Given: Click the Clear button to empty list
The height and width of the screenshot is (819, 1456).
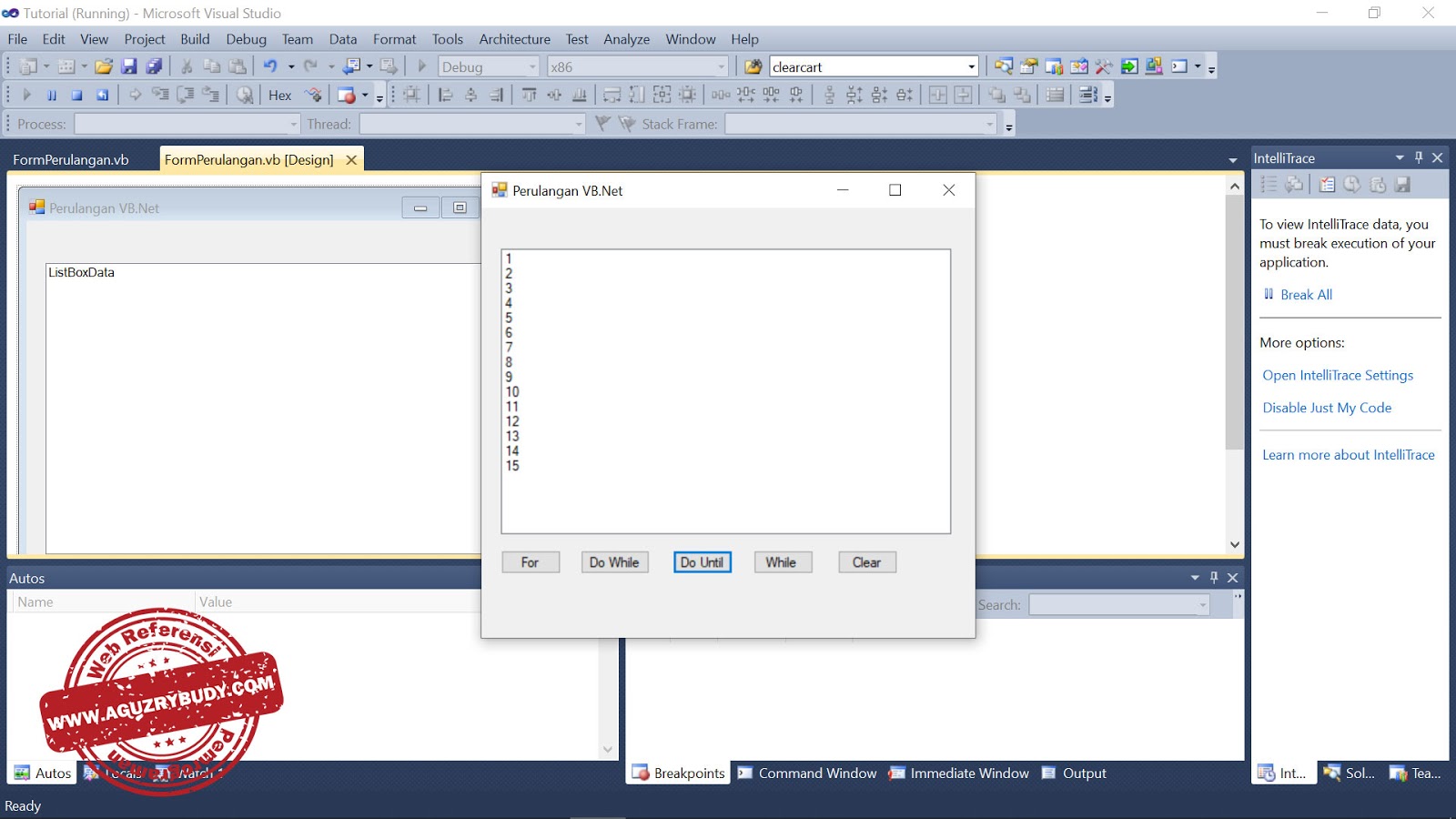Looking at the screenshot, I should click(x=867, y=562).
